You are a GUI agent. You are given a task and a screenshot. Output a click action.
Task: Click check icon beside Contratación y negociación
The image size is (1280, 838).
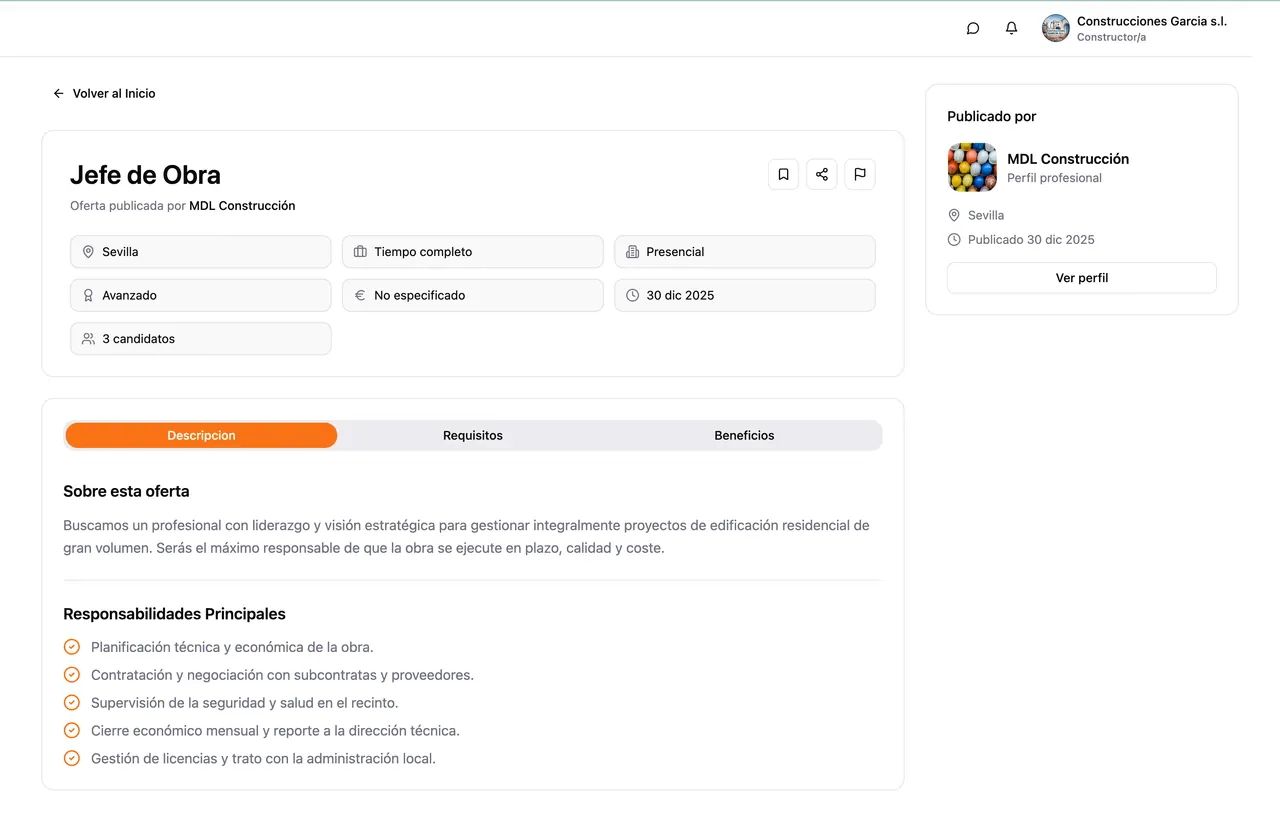71,675
